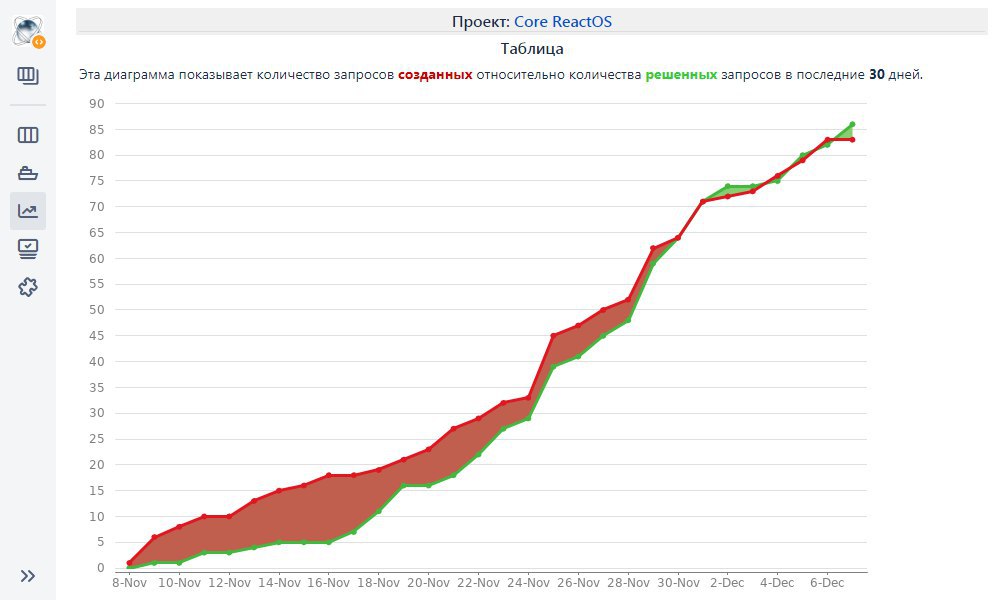Click the first red data point on 8-Nov
This screenshot has width=1000, height=600.
coord(129,563)
